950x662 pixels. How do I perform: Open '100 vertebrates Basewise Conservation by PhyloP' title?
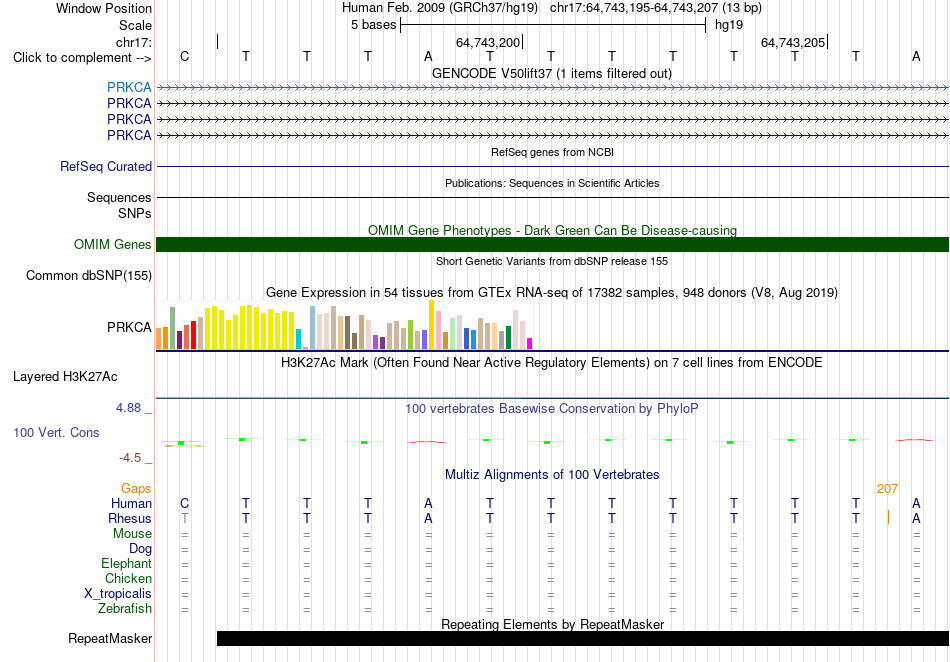pos(552,409)
